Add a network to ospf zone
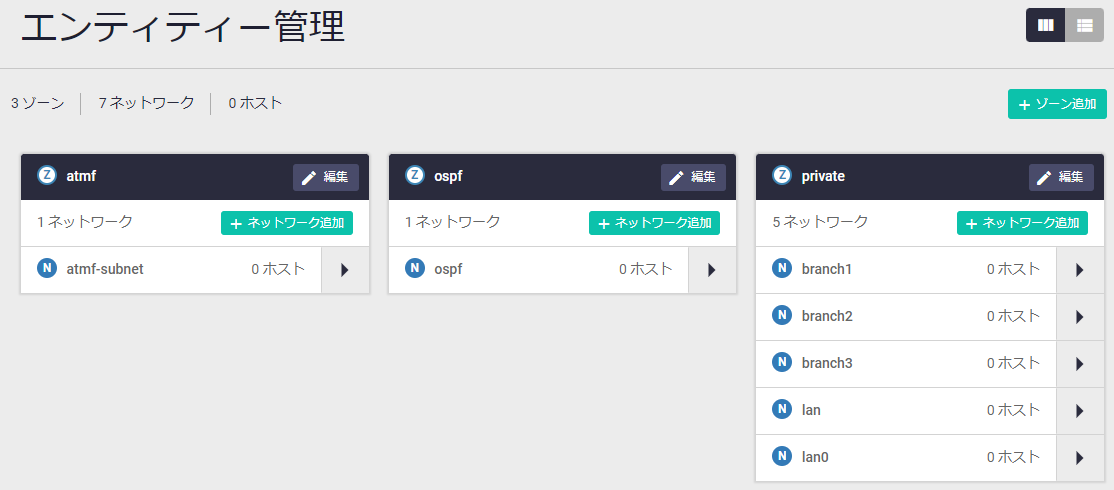The width and height of the screenshot is (1114, 490). pyautogui.click(x=654, y=223)
